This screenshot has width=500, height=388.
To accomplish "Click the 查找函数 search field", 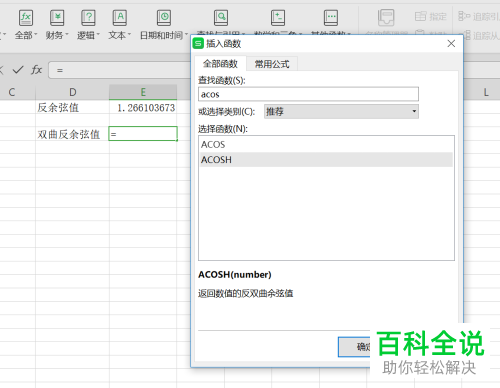I will click(x=308, y=94).
